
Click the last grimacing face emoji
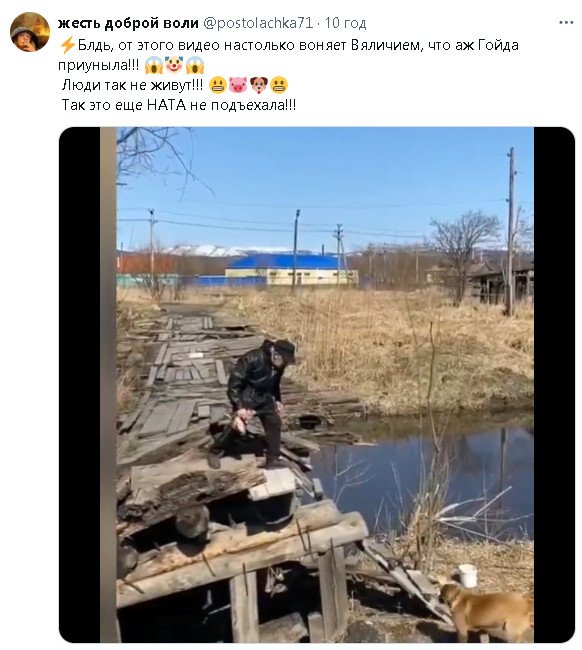pyautogui.click(x=279, y=85)
